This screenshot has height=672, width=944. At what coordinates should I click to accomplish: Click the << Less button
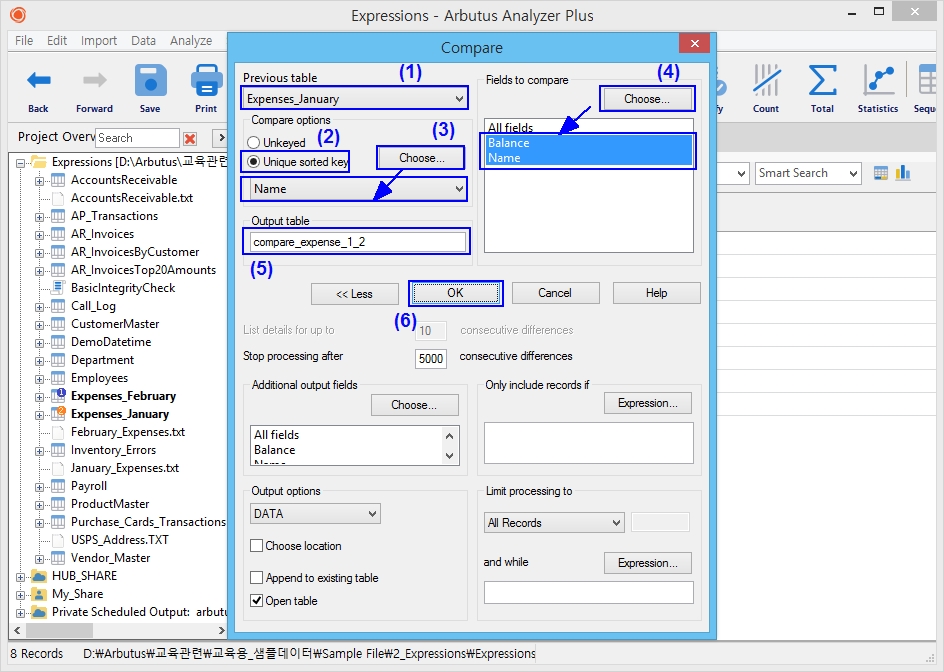tap(355, 294)
